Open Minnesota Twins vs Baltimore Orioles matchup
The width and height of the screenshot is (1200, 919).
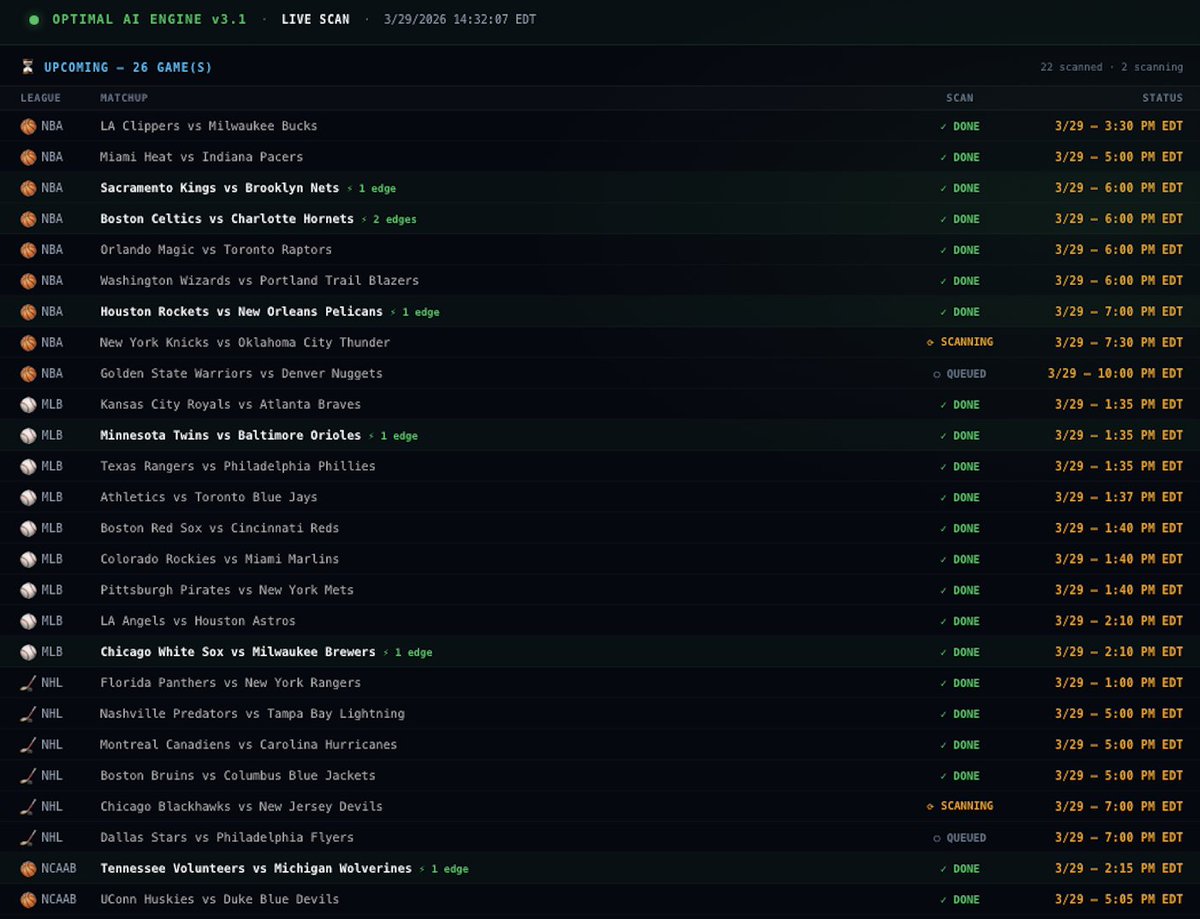(x=231, y=436)
